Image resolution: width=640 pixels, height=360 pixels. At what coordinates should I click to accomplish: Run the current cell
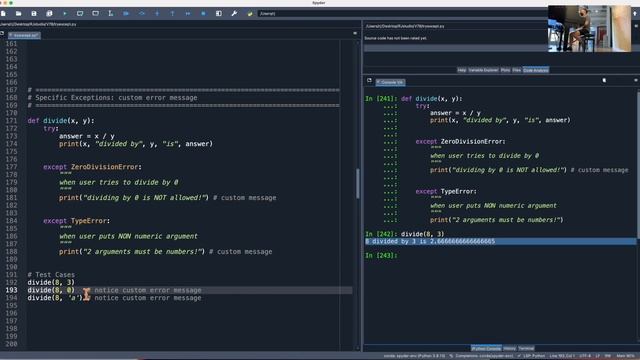point(80,13)
